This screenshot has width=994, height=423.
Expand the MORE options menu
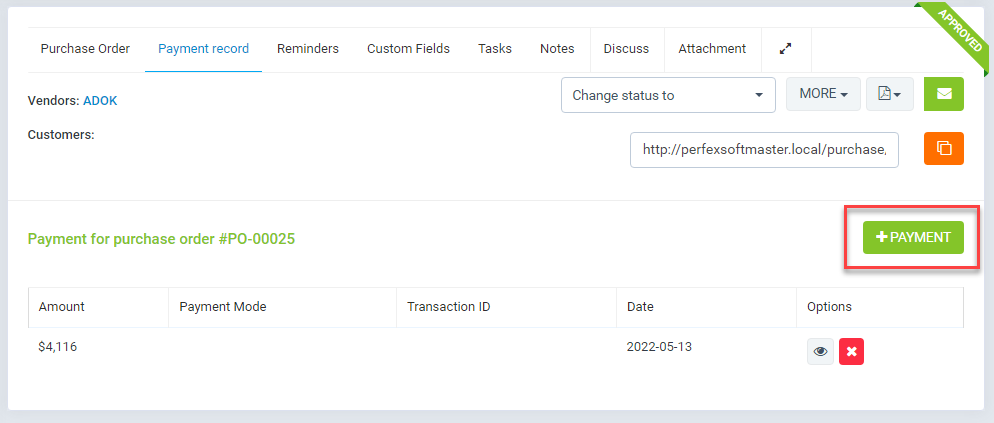(823, 94)
